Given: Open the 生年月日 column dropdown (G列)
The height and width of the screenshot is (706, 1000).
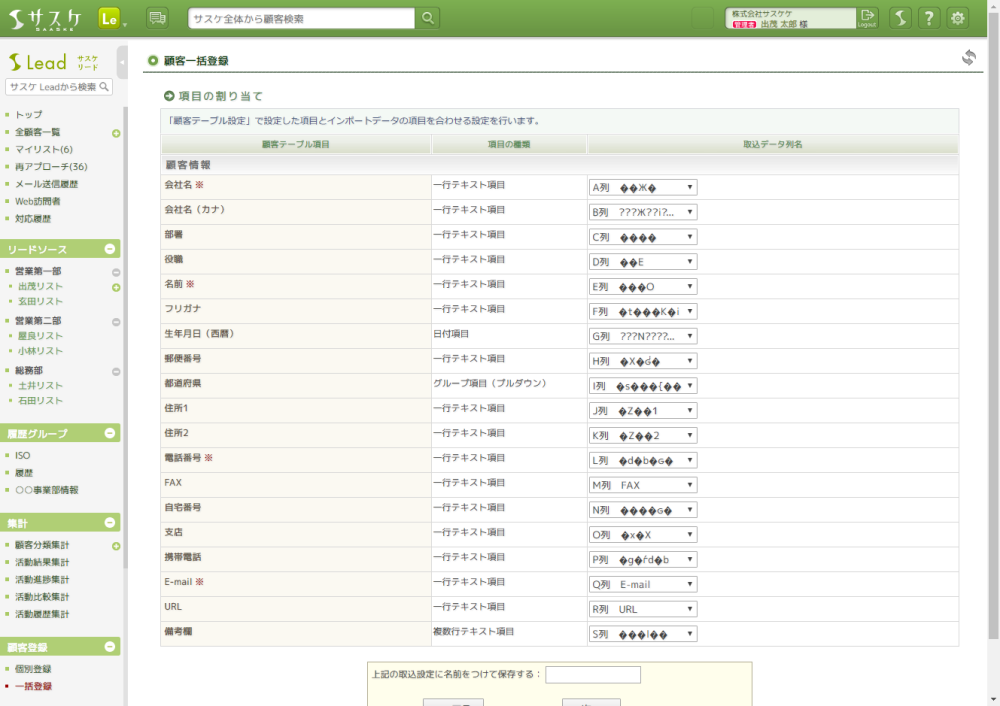Looking at the screenshot, I should click(x=643, y=336).
